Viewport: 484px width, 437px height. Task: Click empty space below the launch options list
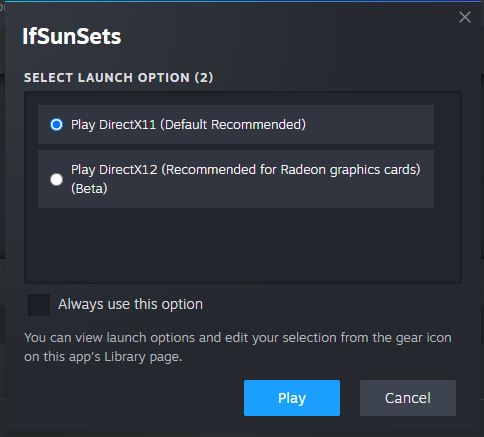click(243, 246)
